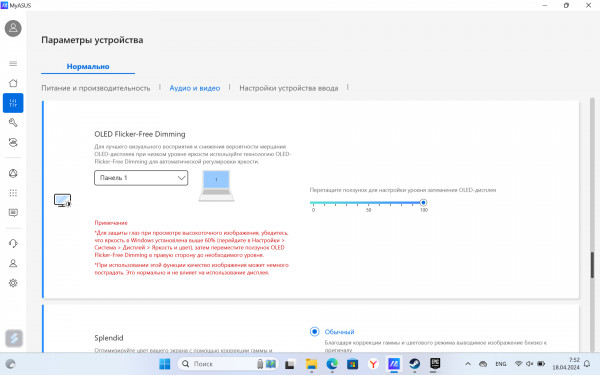This screenshot has height=375, width=600.
Task: Click the OLED Flicker-Free Dimming heading
Action: coord(140,134)
